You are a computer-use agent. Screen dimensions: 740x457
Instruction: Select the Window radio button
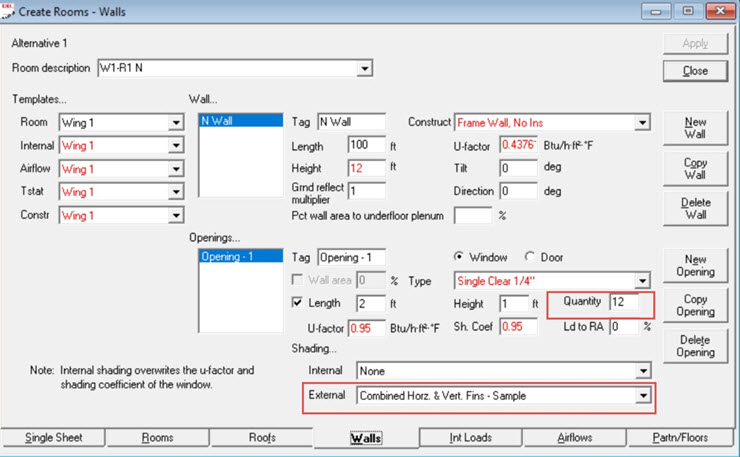pyautogui.click(x=458, y=256)
